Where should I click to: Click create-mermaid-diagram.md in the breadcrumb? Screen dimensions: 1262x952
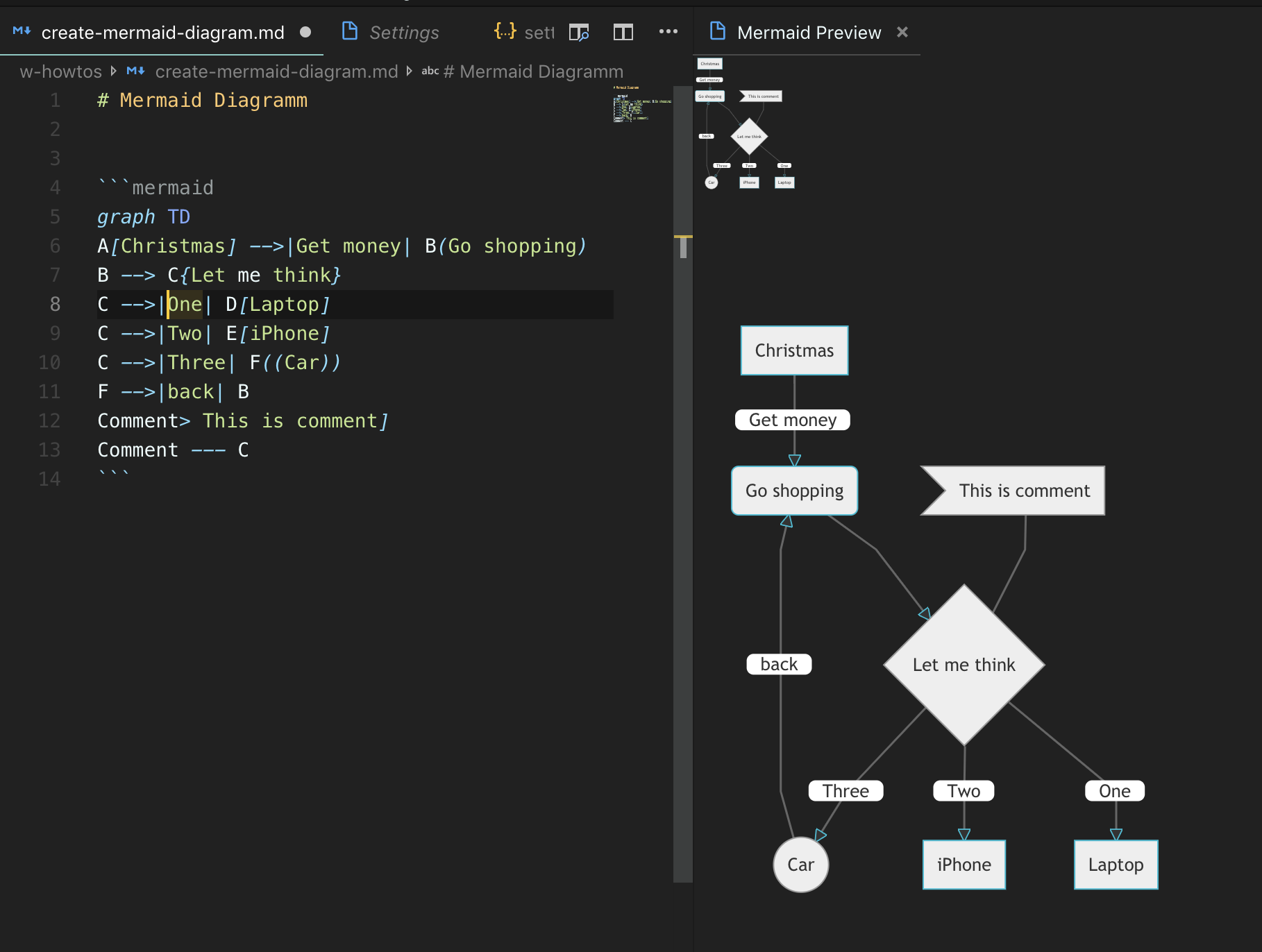pos(276,71)
